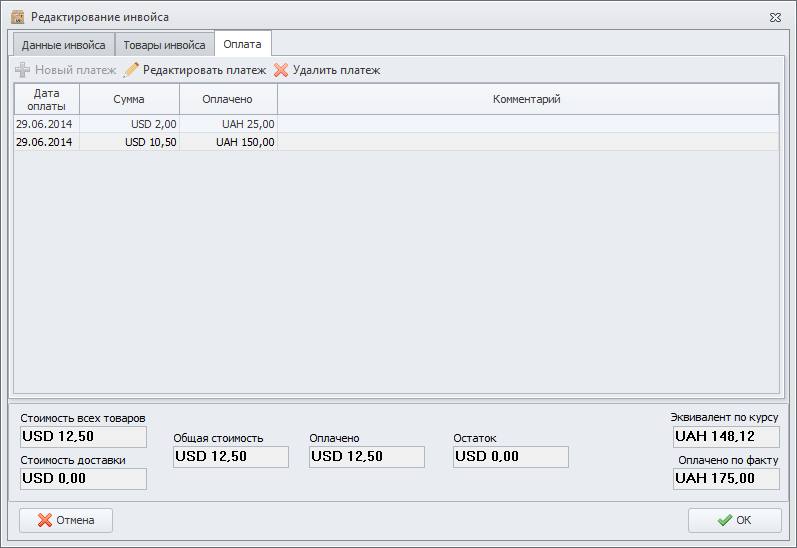The image size is (797, 548).
Task: Click the pencil icon for Редактировать платеж
Action: (131, 71)
